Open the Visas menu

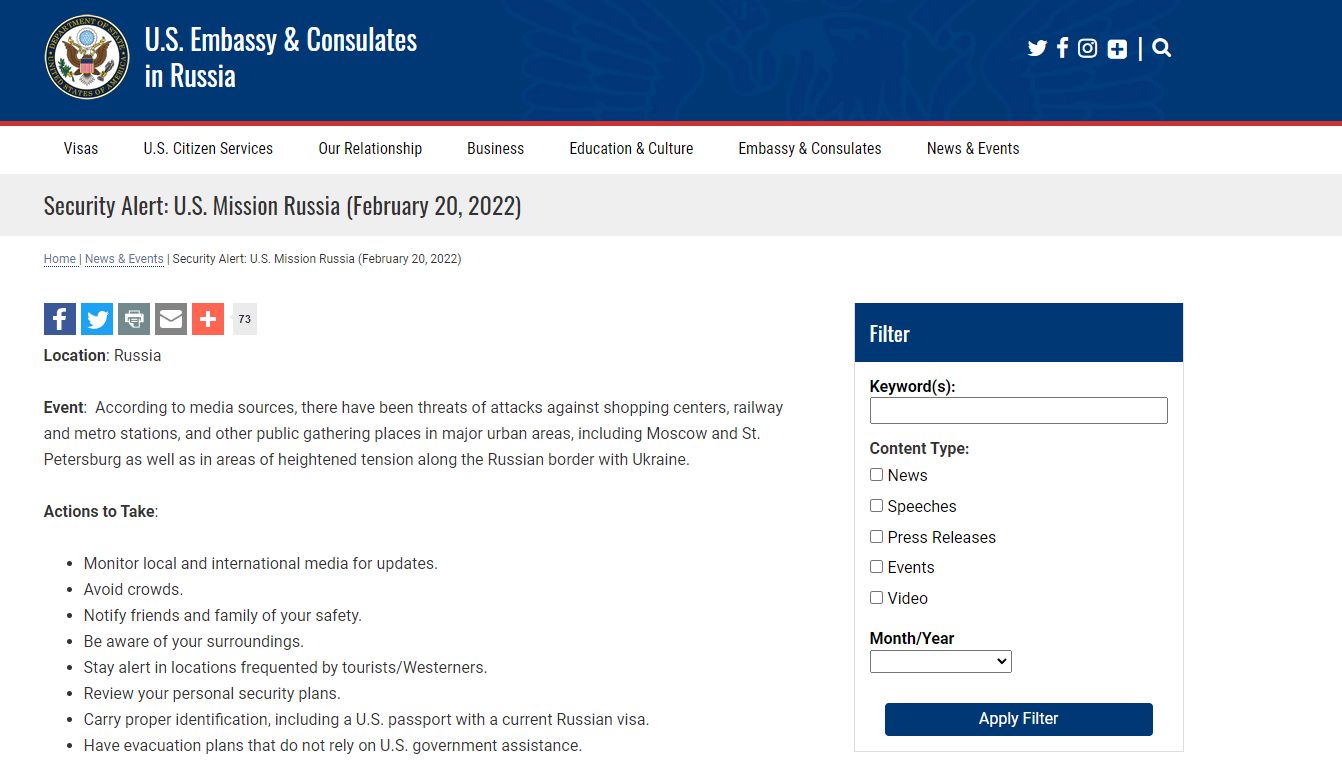point(81,148)
